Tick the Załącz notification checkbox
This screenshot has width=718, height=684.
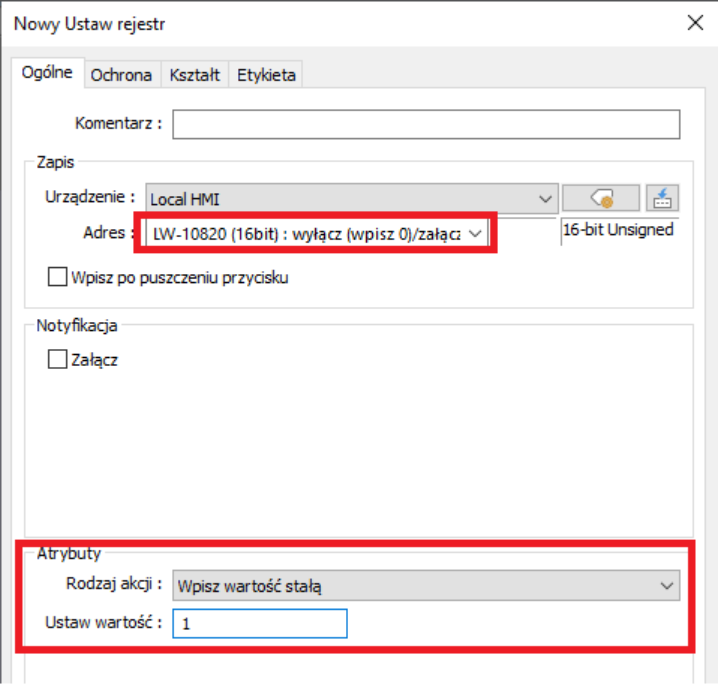click(x=58, y=359)
